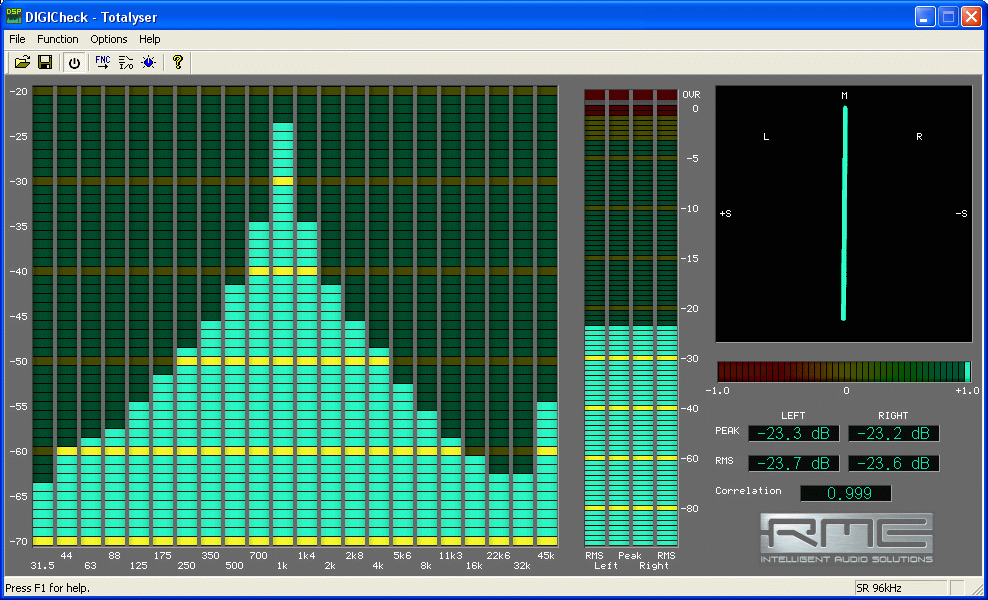Click the 22k6 frequency label
988x600 pixels.
498,556
